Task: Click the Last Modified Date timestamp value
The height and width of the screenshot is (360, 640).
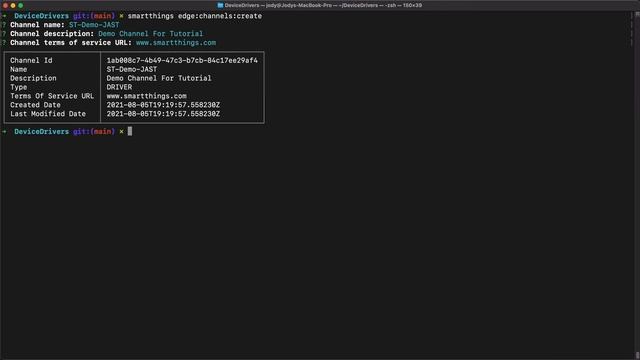Action: click(163, 114)
